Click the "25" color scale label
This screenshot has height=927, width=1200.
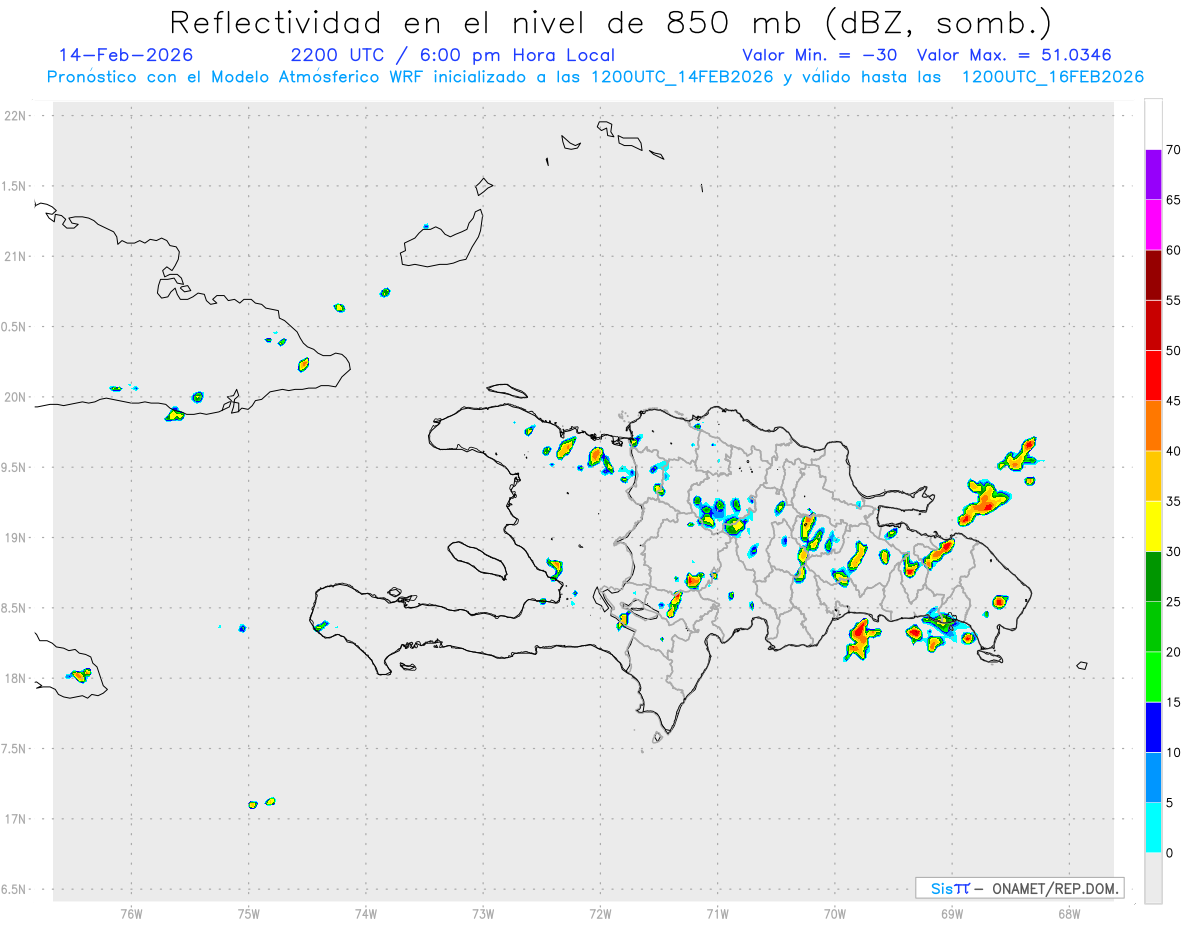tap(1173, 602)
